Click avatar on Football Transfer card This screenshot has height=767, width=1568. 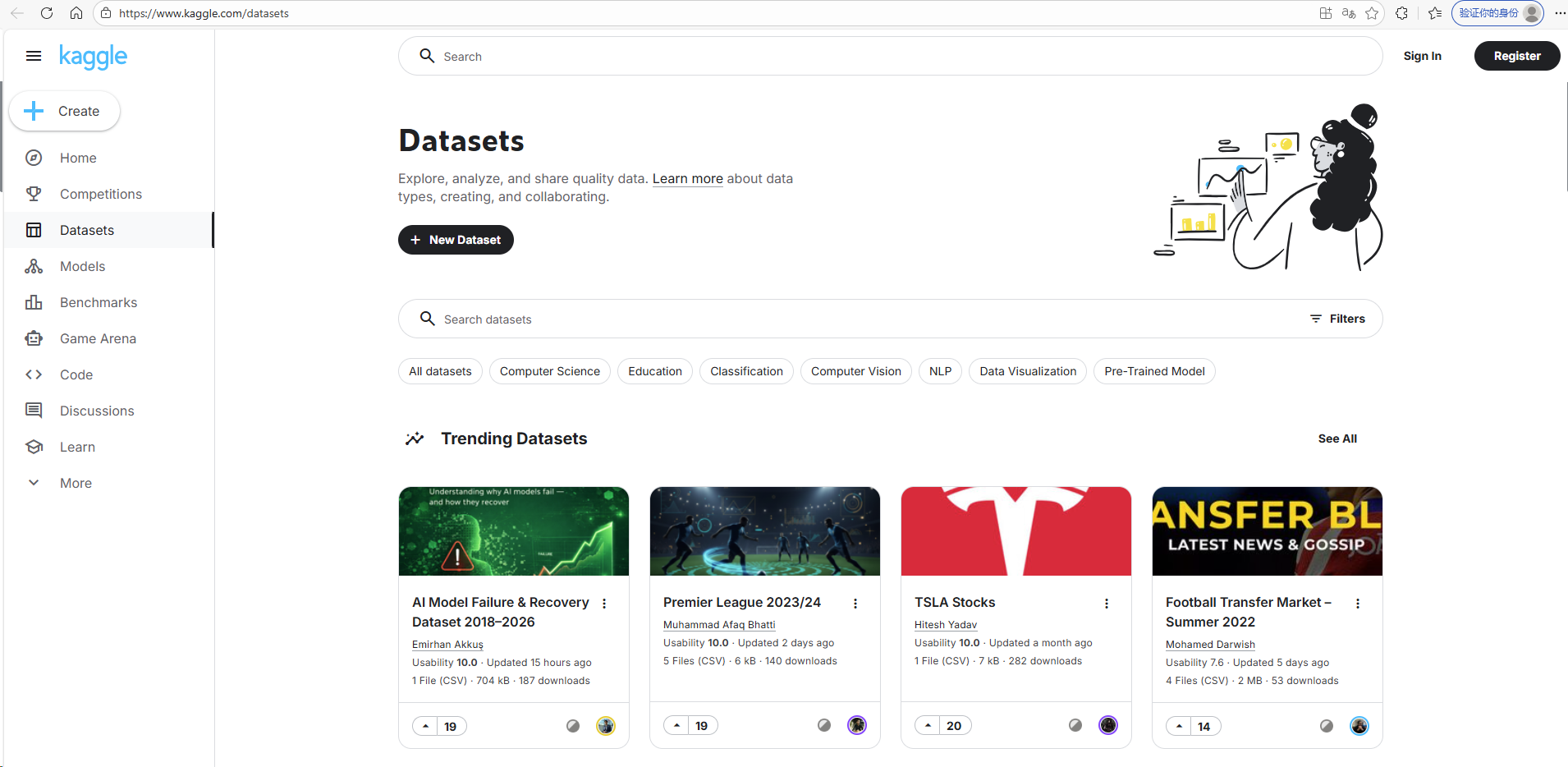pos(1359,726)
